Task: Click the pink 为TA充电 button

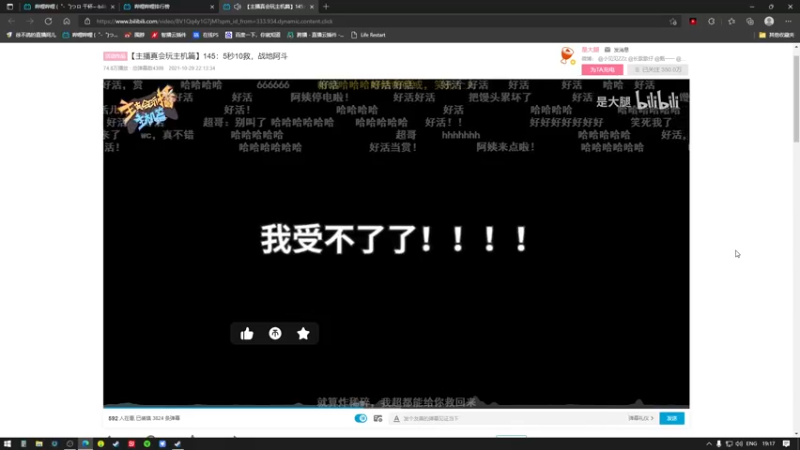Action: point(603,69)
